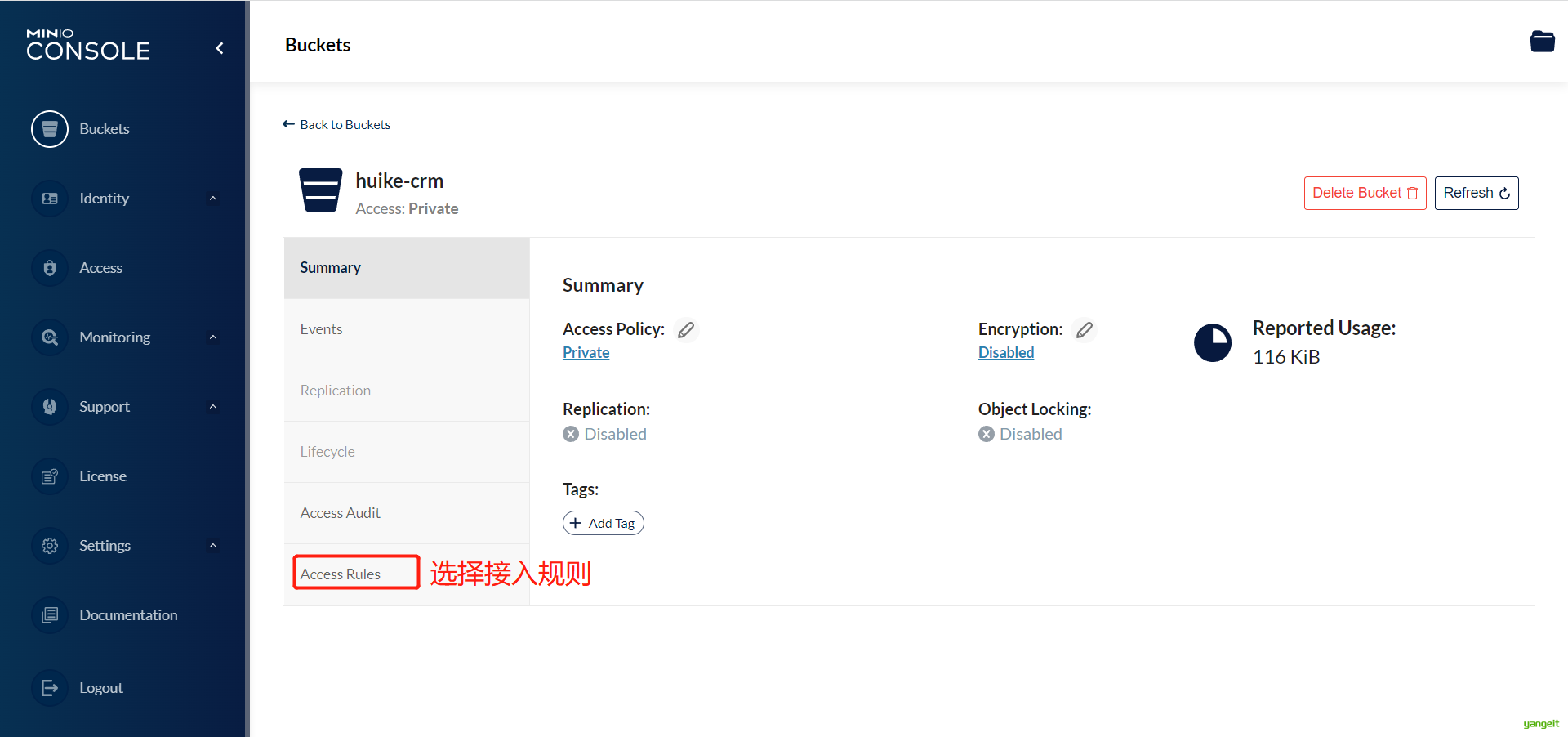Image resolution: width=1568 pixels, height=737 pixels.
Task: Expand the Support menu chevron
Action: click(213, 407)
